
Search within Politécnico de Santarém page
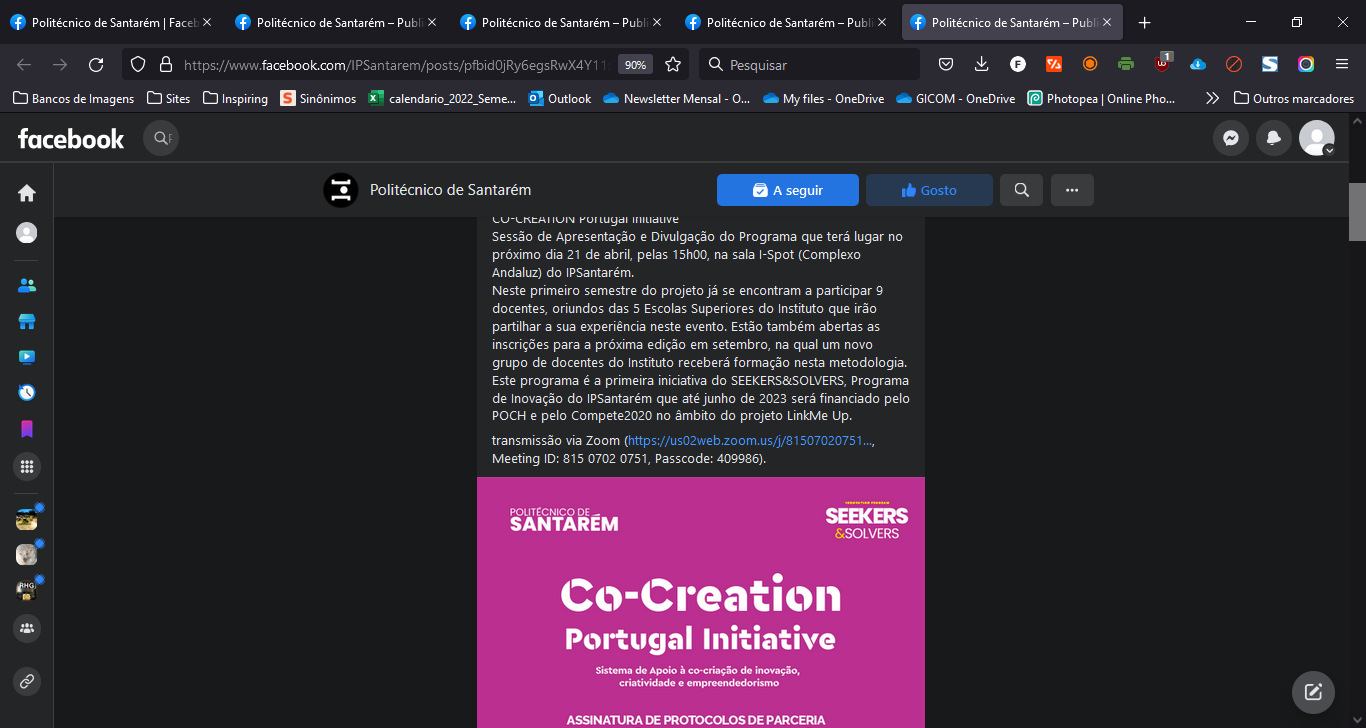point(1021,190)
